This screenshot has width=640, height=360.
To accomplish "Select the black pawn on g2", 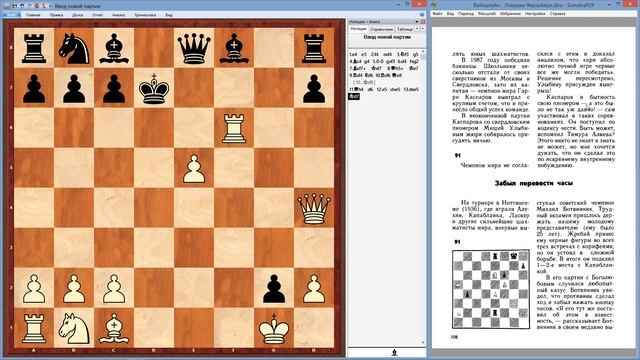I will point(274,288).
